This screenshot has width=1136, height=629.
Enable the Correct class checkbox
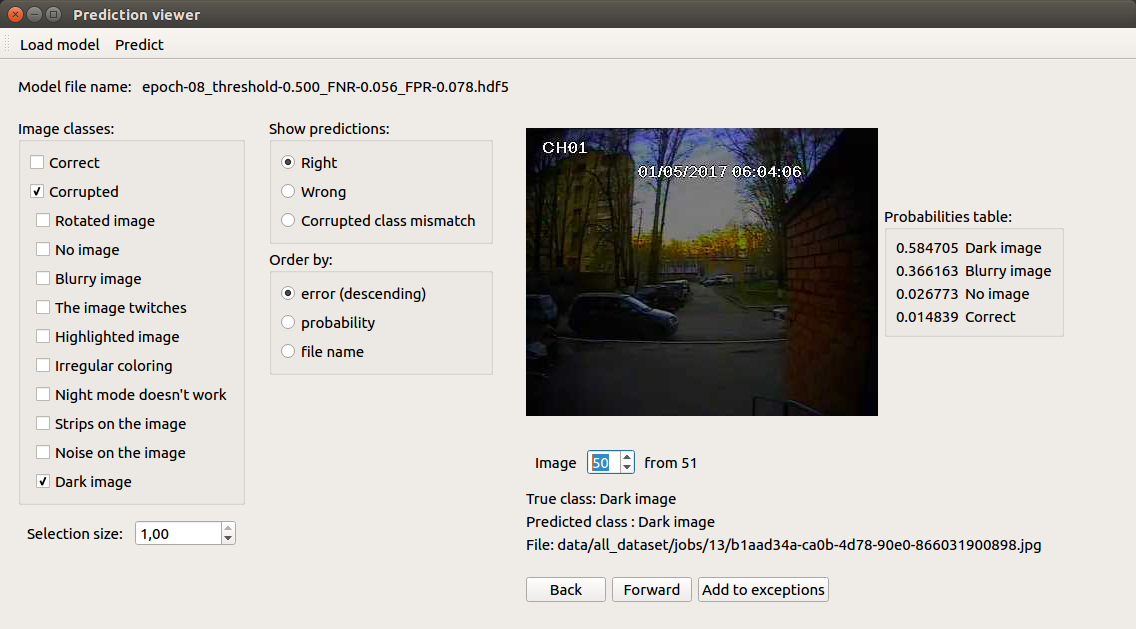point(37,162)
